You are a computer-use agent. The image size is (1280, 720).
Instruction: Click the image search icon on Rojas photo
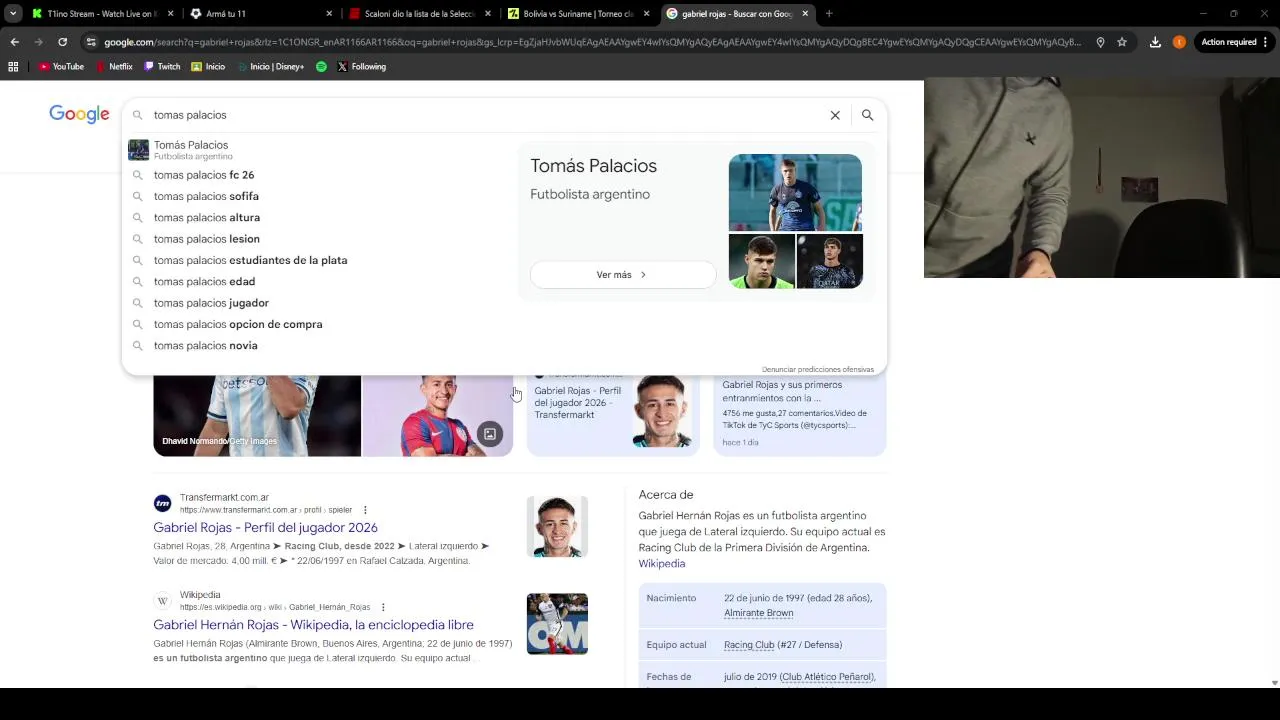click(490, 434)
